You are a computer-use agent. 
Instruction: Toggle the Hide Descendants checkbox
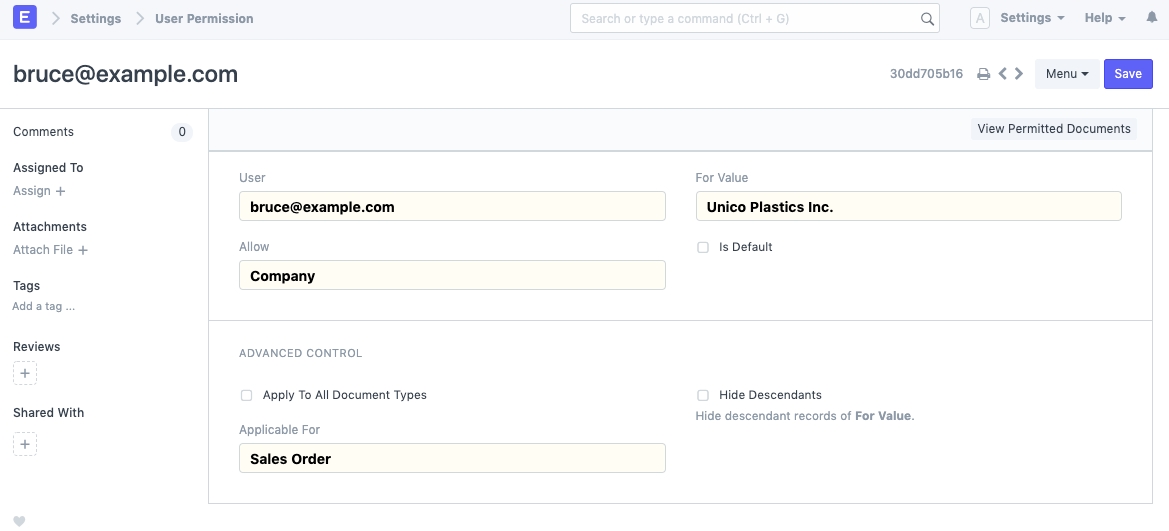[x=703, y=395]
